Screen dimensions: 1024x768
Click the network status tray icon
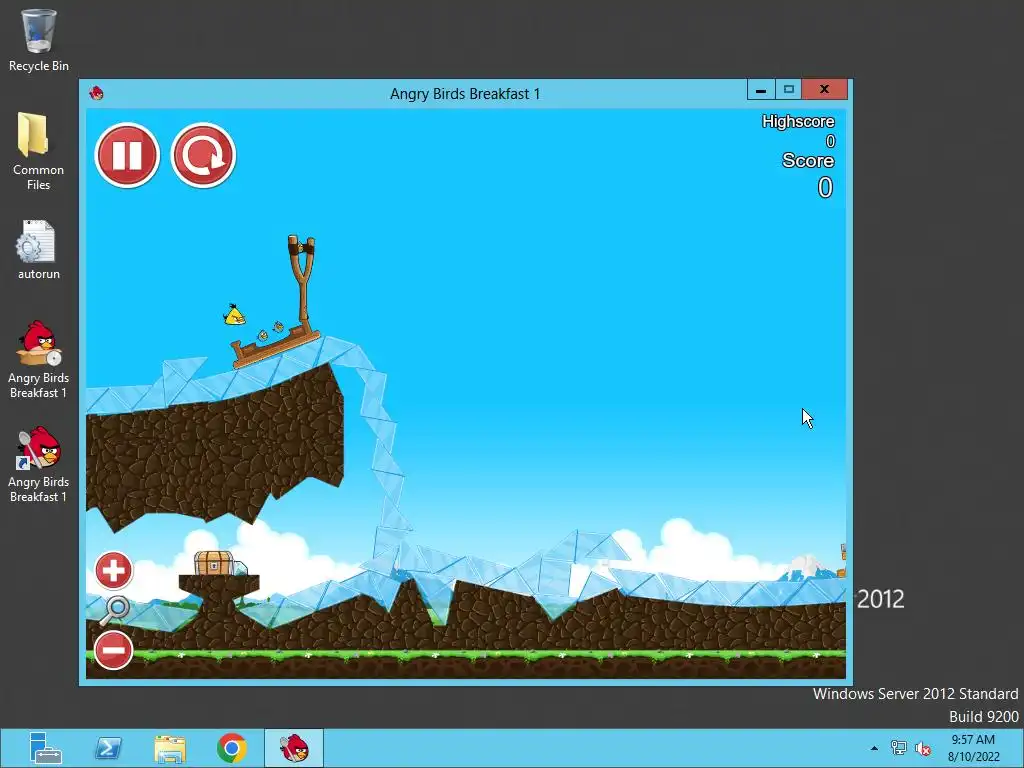pos(899,748)
